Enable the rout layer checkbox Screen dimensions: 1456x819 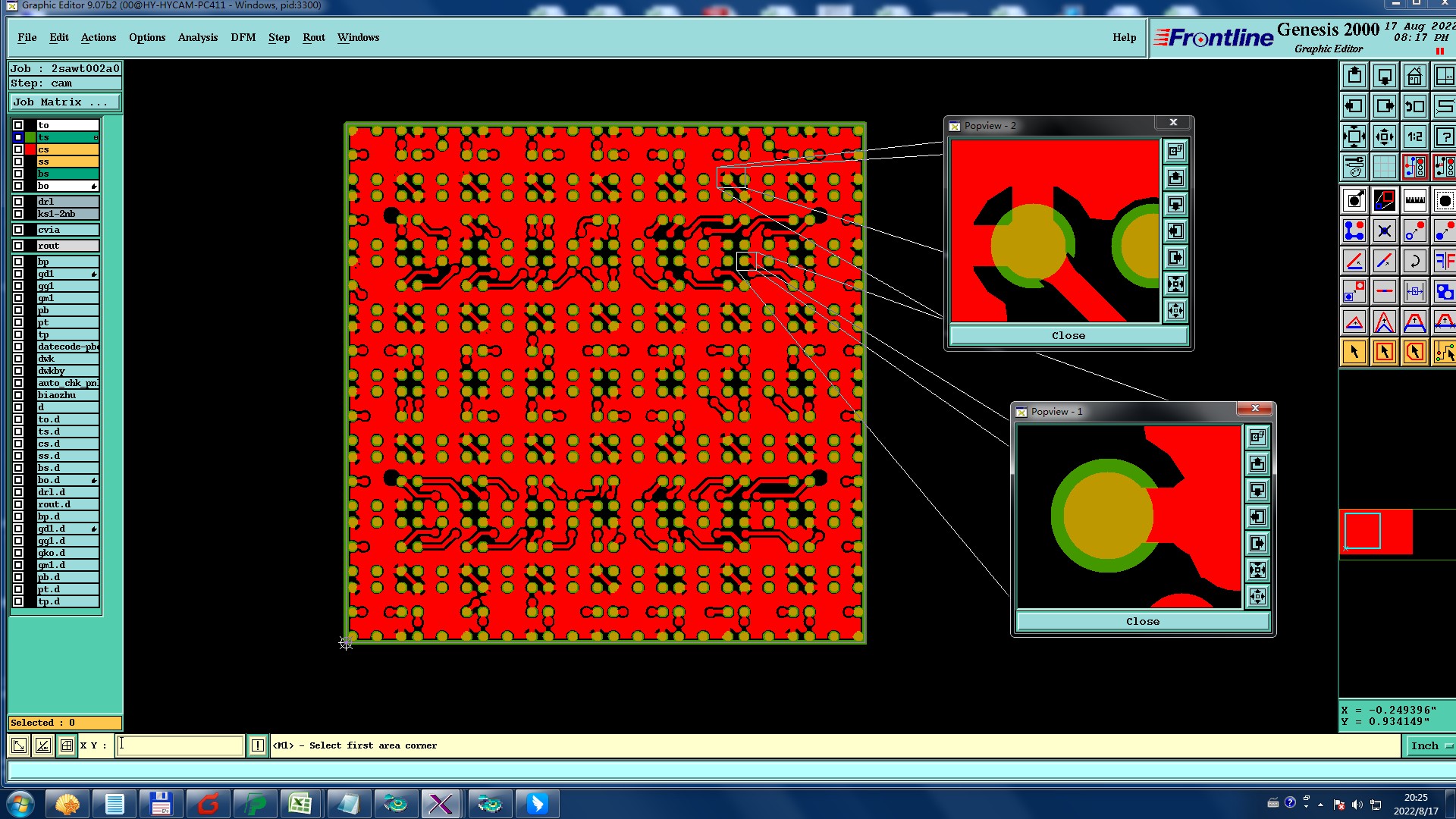pyautogui.click(x=18, y=246)
